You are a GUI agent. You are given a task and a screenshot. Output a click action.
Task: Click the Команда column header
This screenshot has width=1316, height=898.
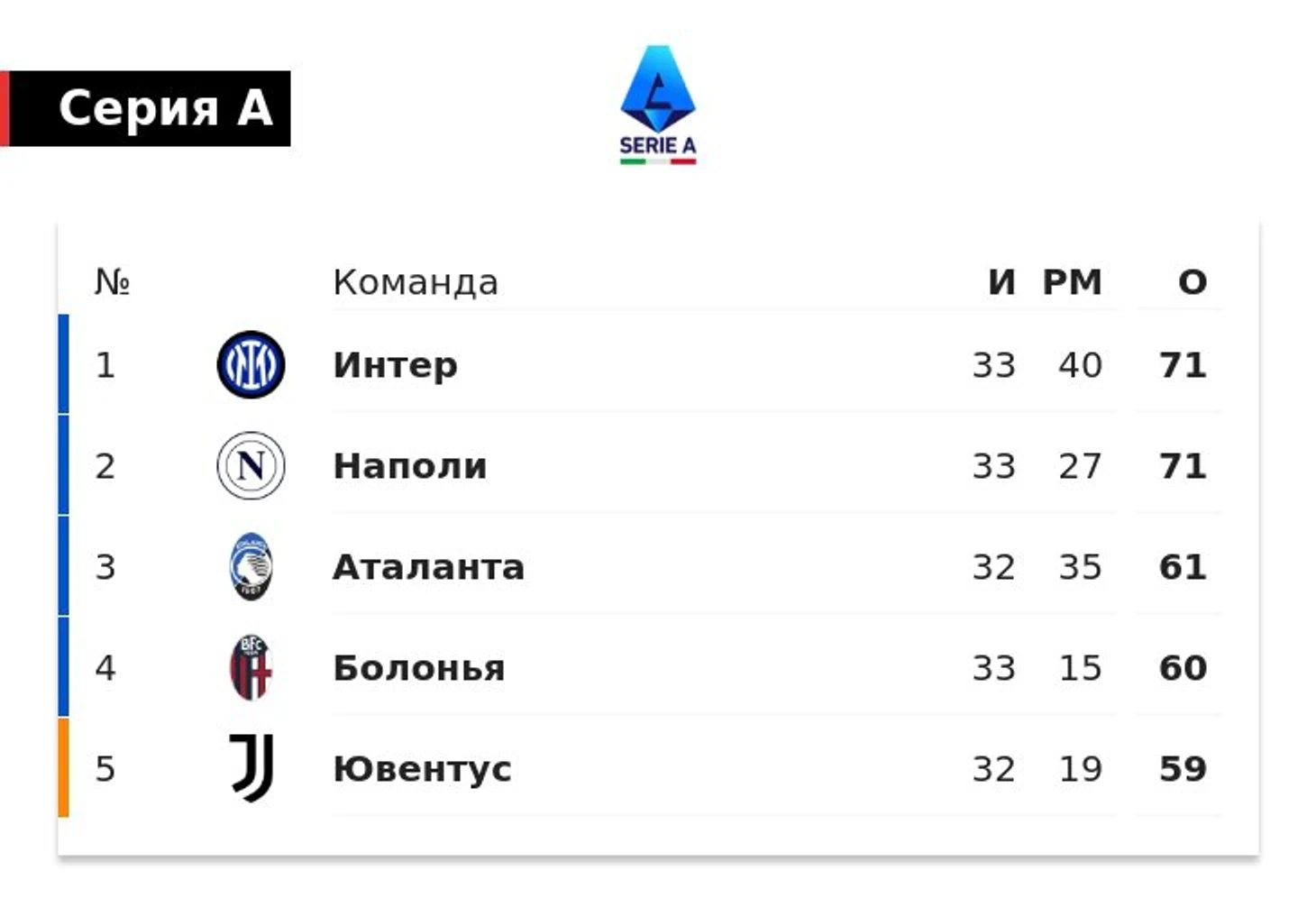[416, 282]
